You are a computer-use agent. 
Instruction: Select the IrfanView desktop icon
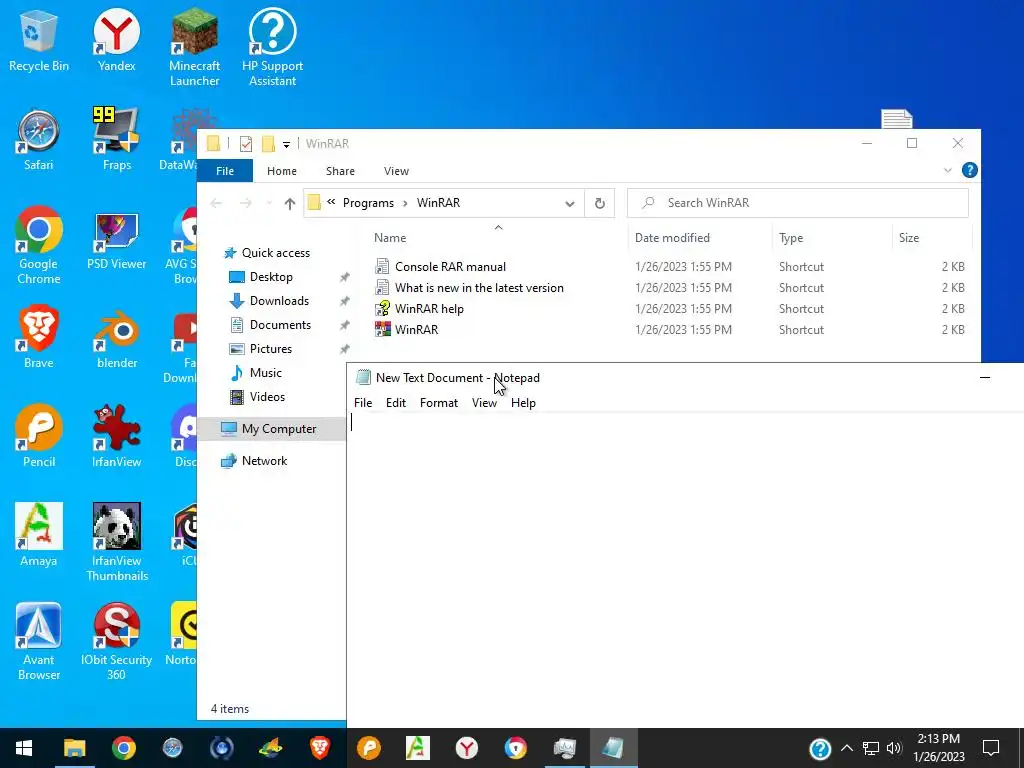(x=116, y=437)
